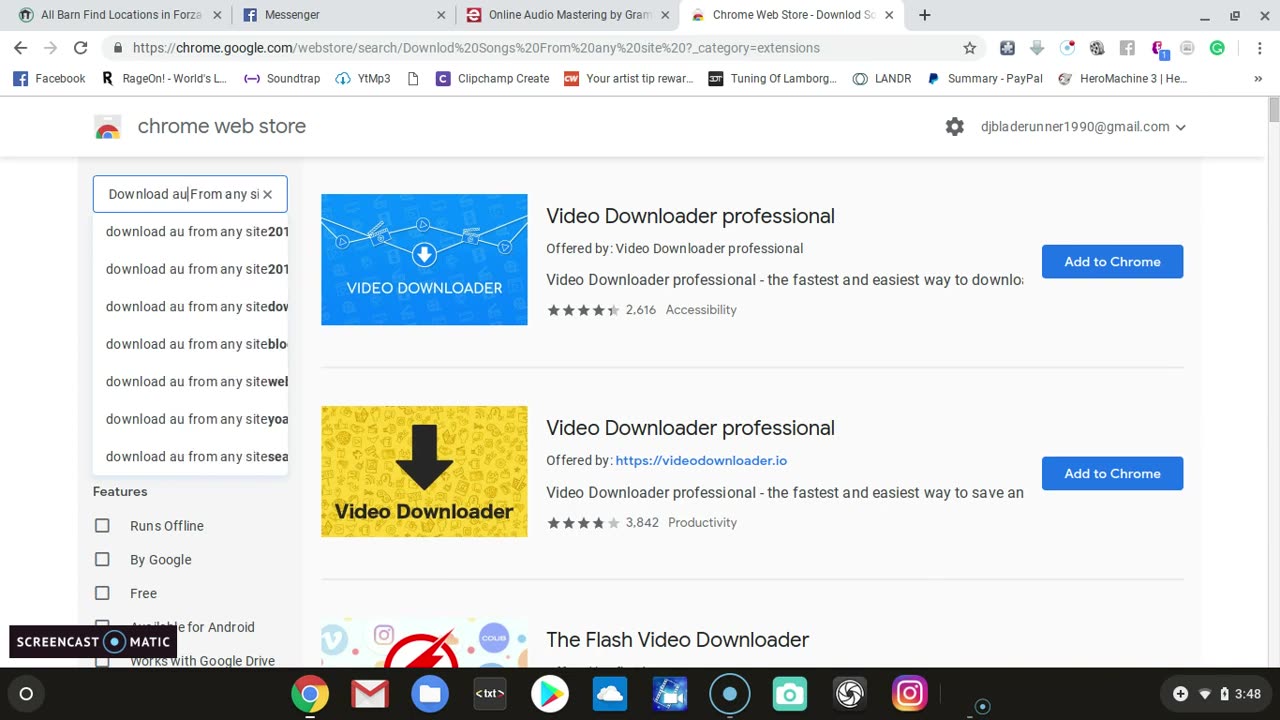Open the aperture-shaped app on shelf
1280x720 pixels.
click(x=849, y=694)
